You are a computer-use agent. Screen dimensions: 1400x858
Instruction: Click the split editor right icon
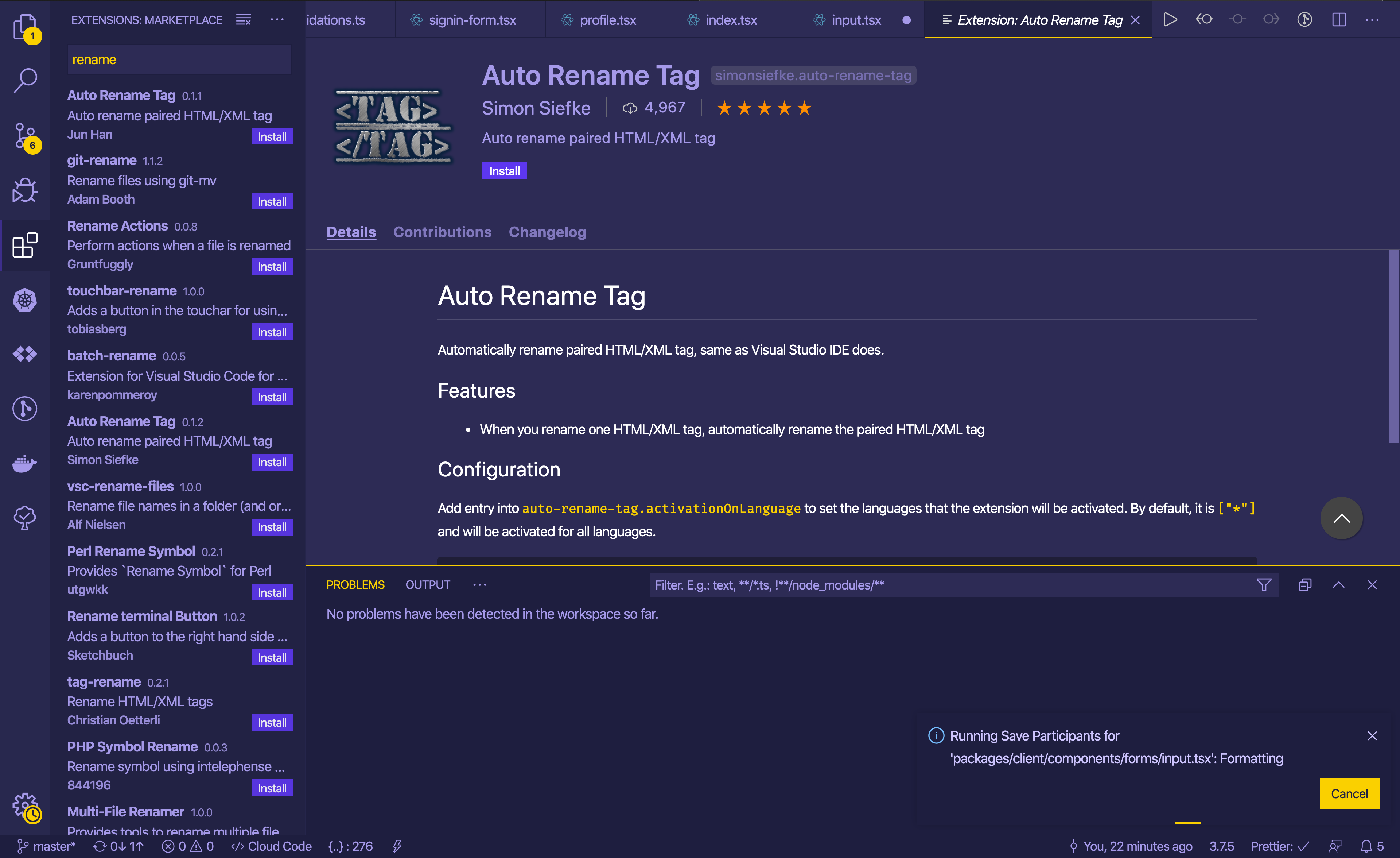pos(1339,20)
